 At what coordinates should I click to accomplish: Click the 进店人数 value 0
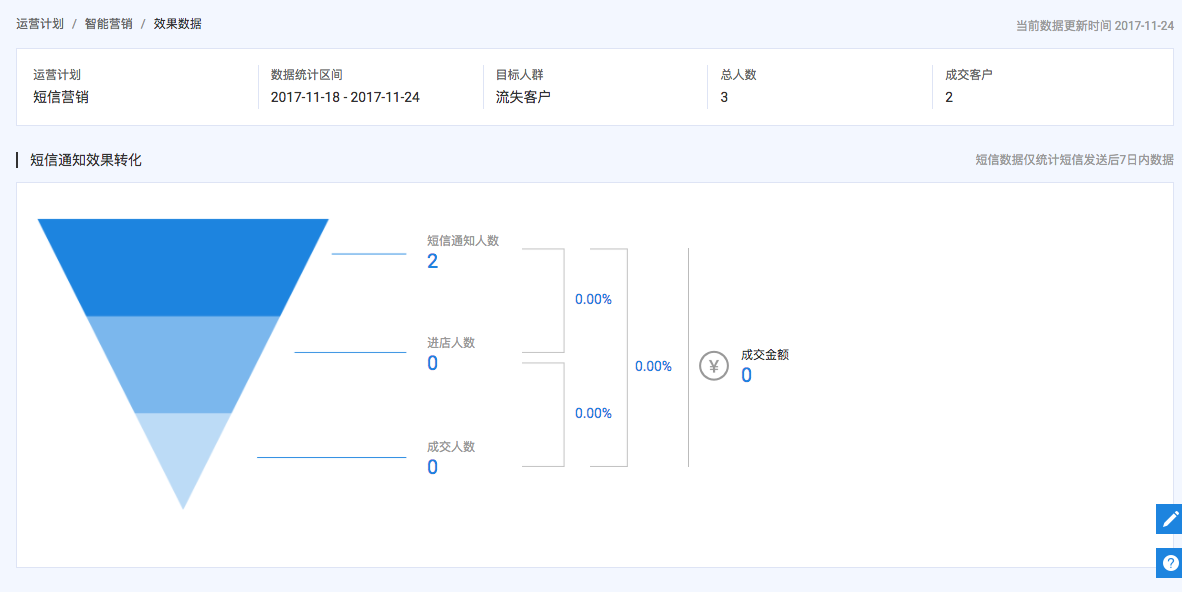pos(433,364)
